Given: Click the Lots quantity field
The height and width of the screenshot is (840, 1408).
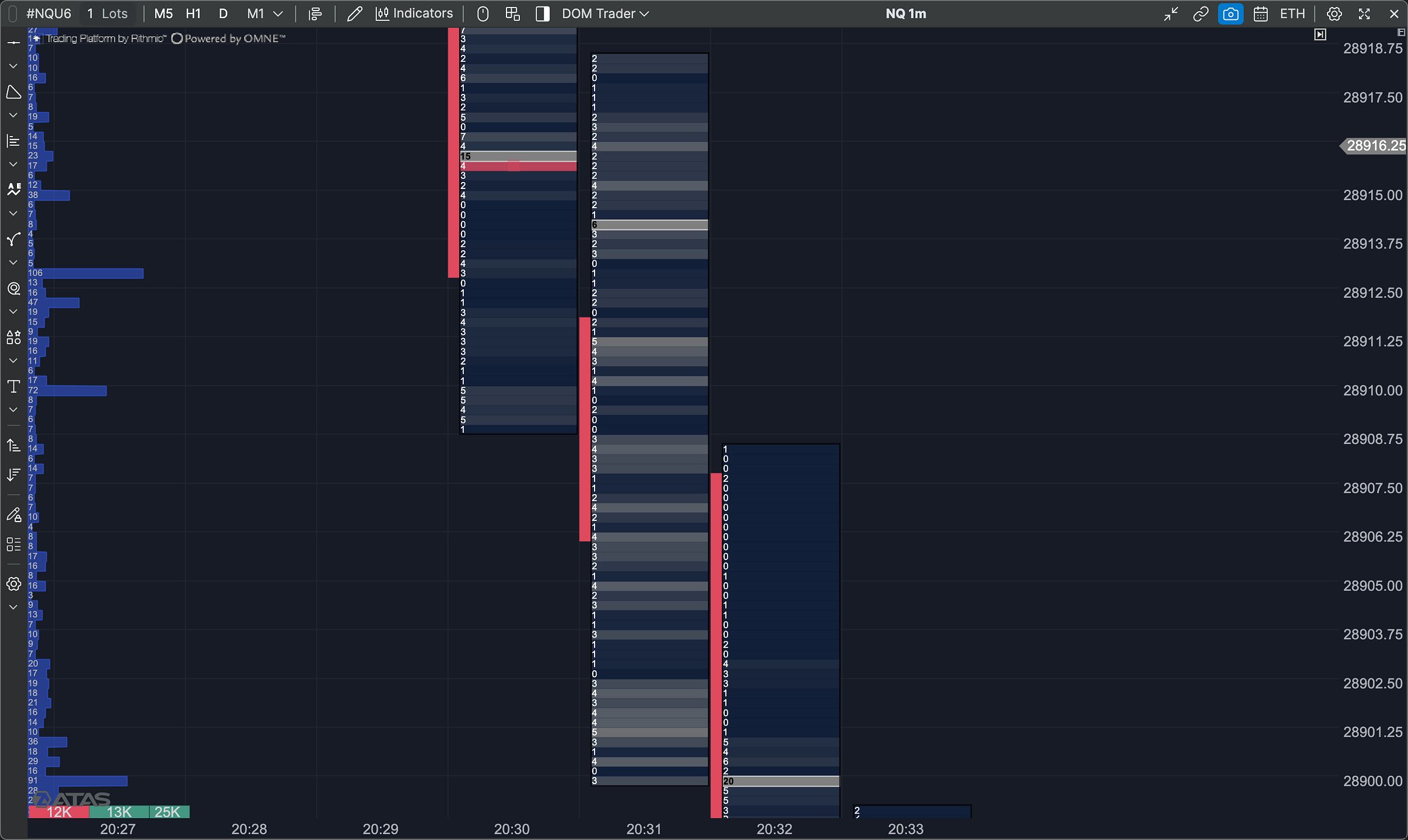Looking at the screenshot, I should point(107,14).
